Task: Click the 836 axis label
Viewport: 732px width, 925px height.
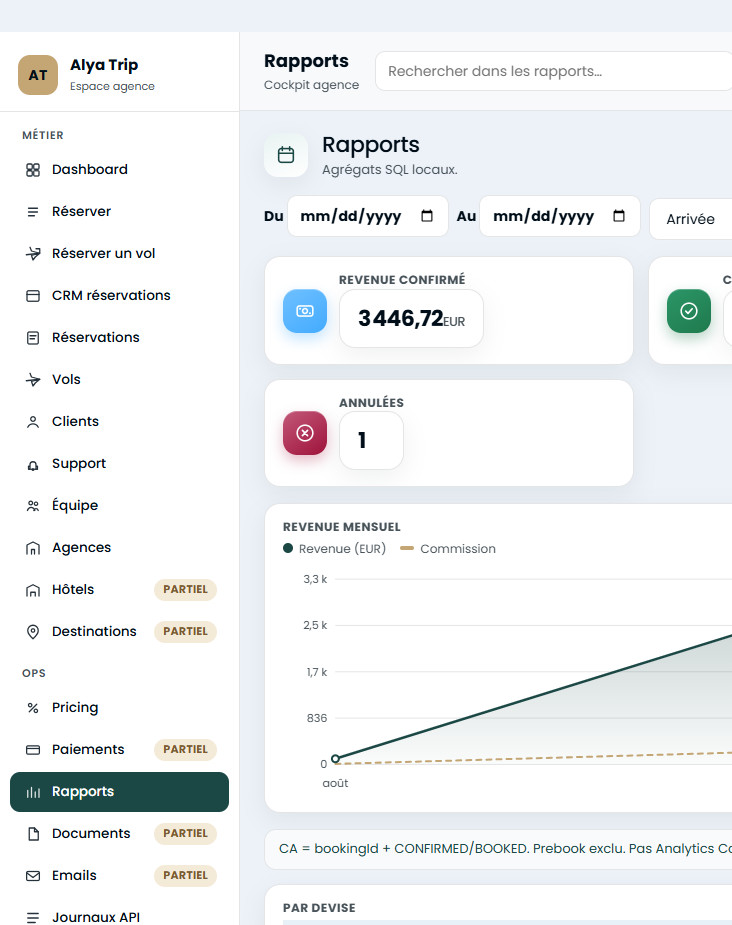Action: coord(317,719)
